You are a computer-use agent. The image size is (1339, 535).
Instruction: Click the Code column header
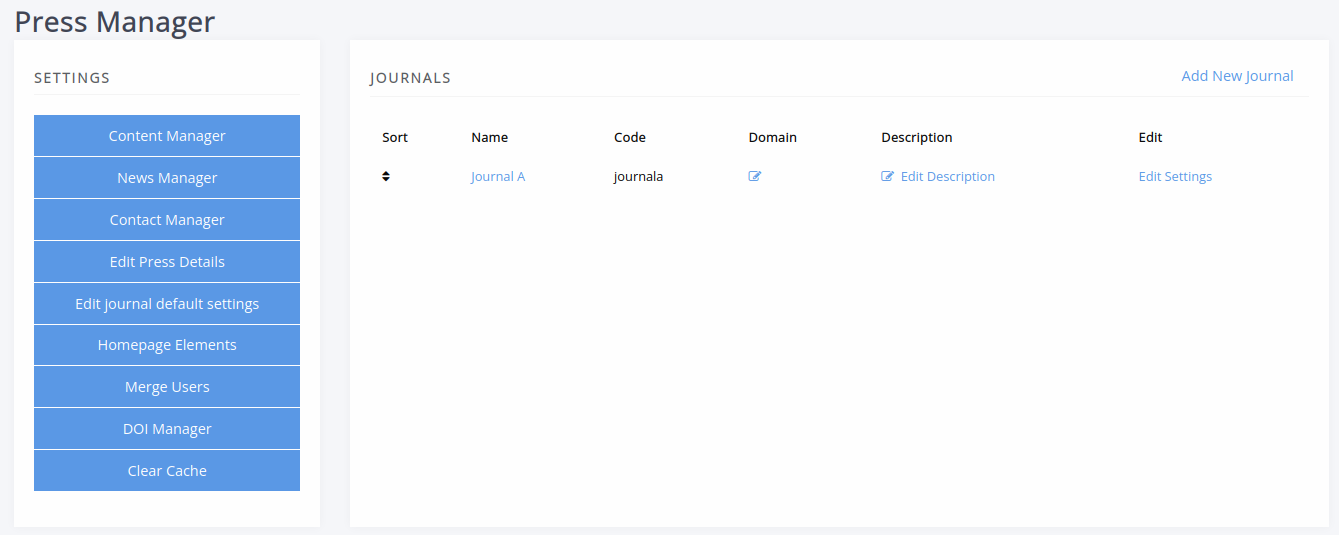point(630,137)
